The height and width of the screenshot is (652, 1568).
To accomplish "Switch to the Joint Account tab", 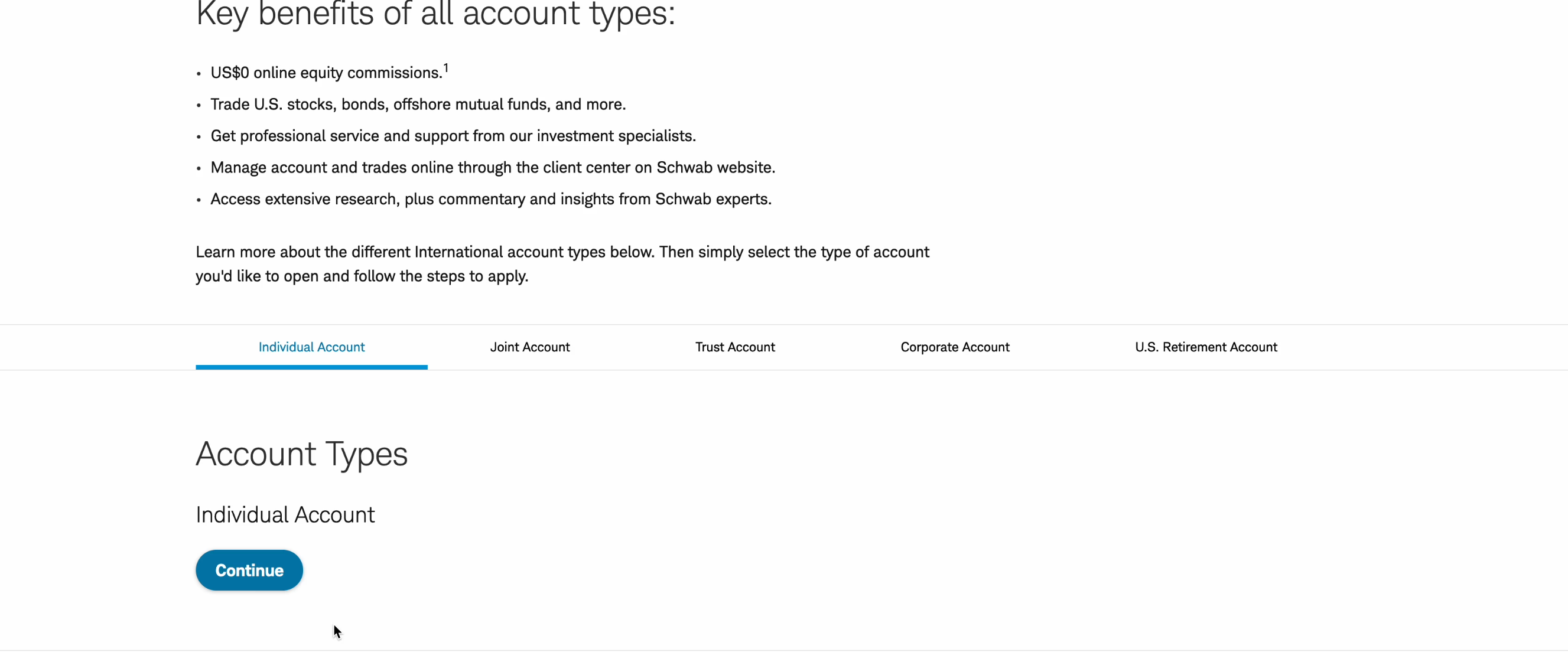I will click(529, 347).
